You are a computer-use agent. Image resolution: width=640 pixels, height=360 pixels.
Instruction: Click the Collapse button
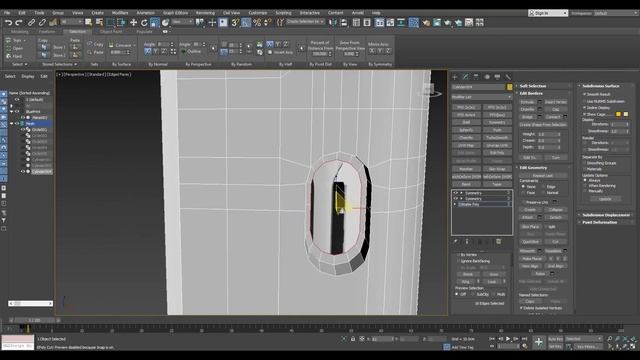[x=556, y=210]
